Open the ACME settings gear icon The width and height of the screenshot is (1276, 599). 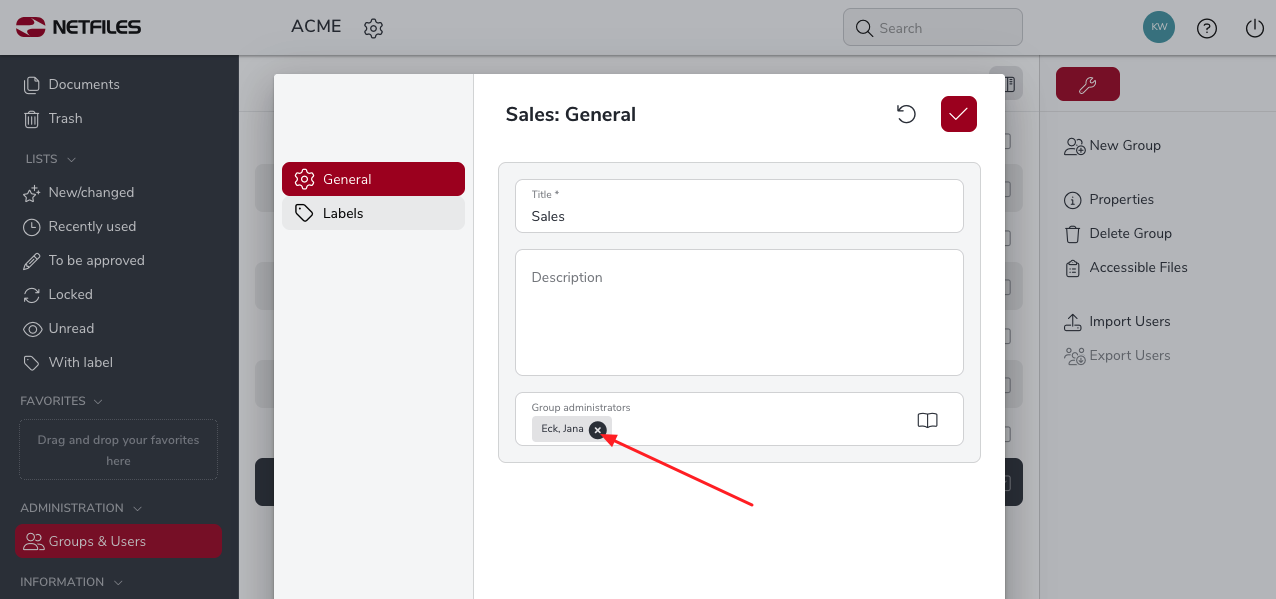[373, 28]
